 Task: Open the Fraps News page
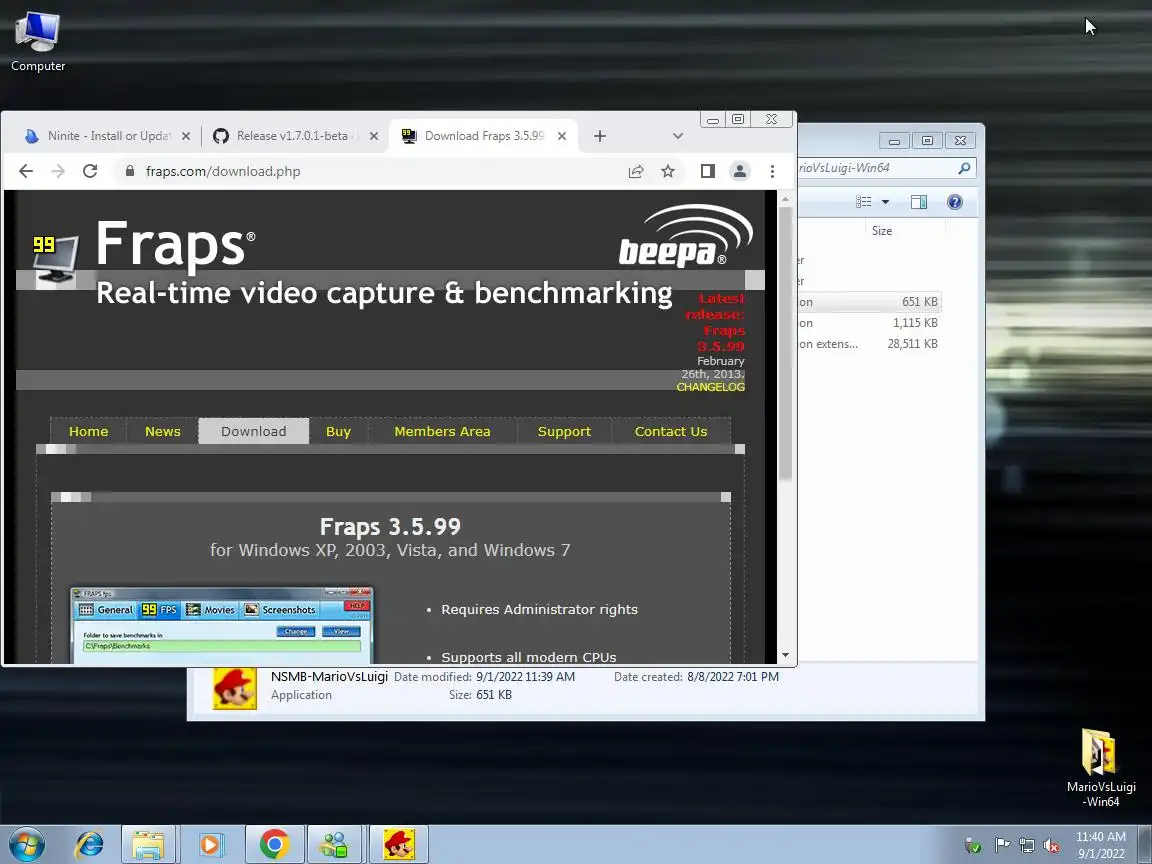pos(162,431)
